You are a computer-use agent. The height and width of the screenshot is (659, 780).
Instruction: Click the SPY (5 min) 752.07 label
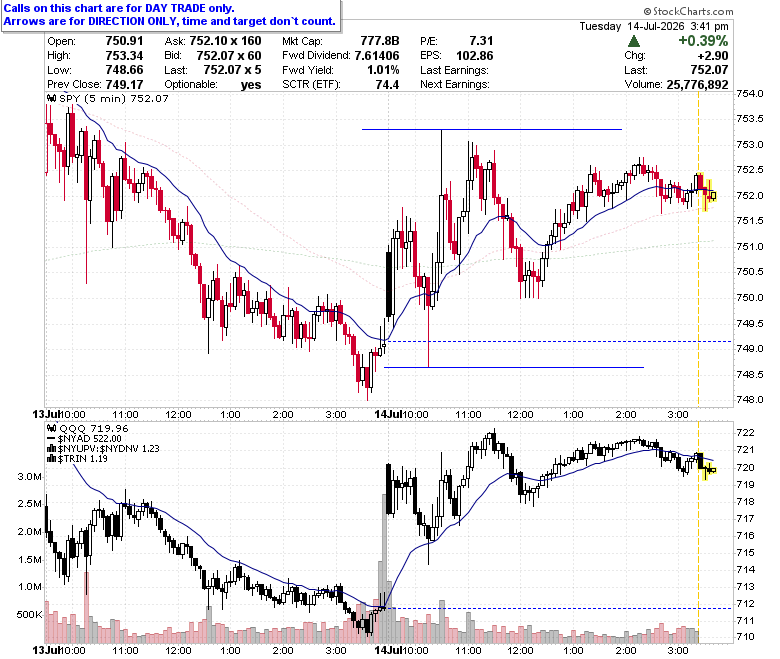tap(113, 98)
